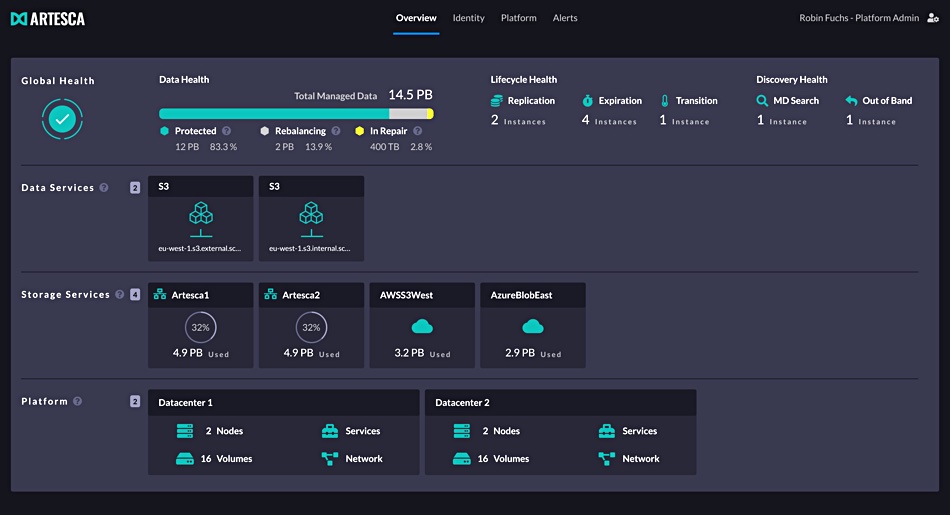This screenshot has width=950, height=515.
Task: Click Robin Fuchs - Platform Admin
Action: click(x=859, y=18)
